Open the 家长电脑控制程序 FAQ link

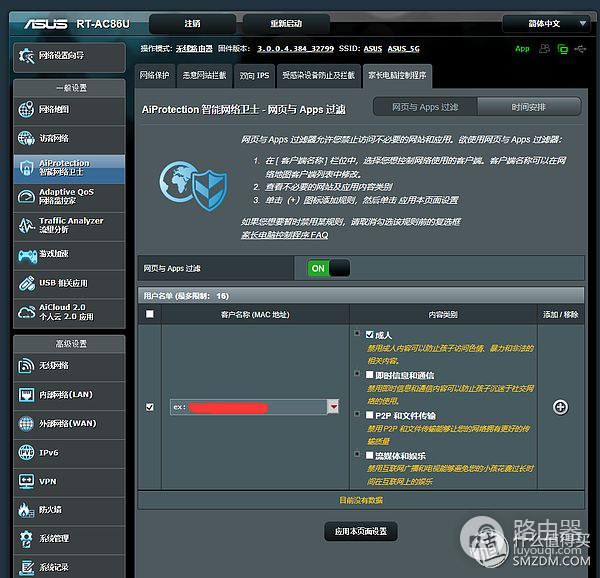pos(285,235)
